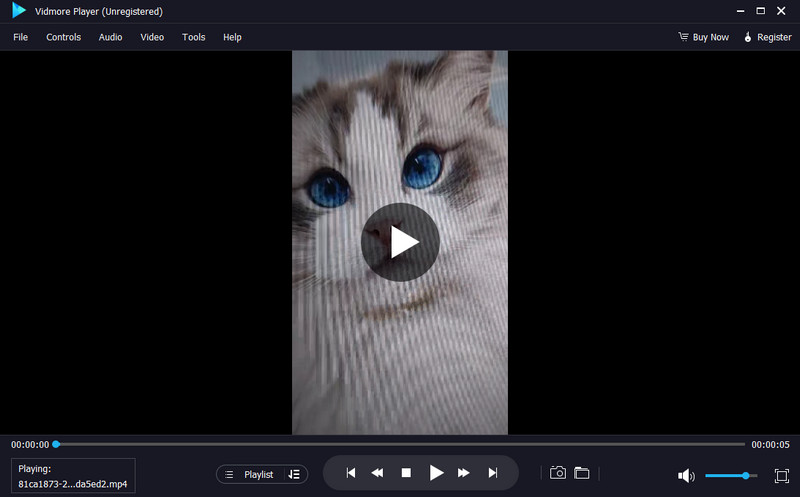This screenshot has width=800, height=497.
Task: Open the File menu
Action: pyautogui.click(x=21, y=37)
